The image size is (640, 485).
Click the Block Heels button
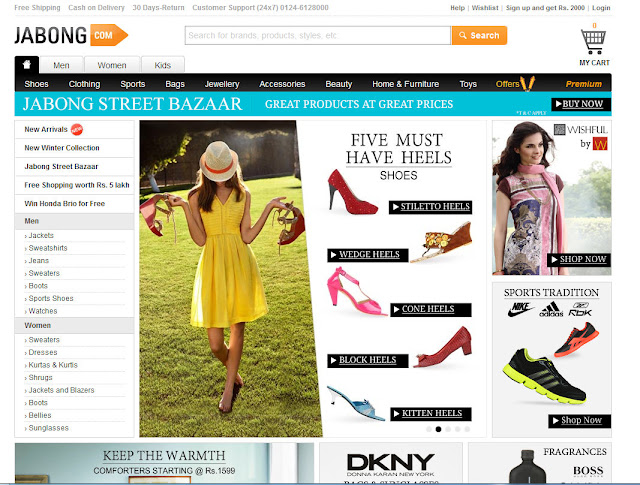pos(368,360)
